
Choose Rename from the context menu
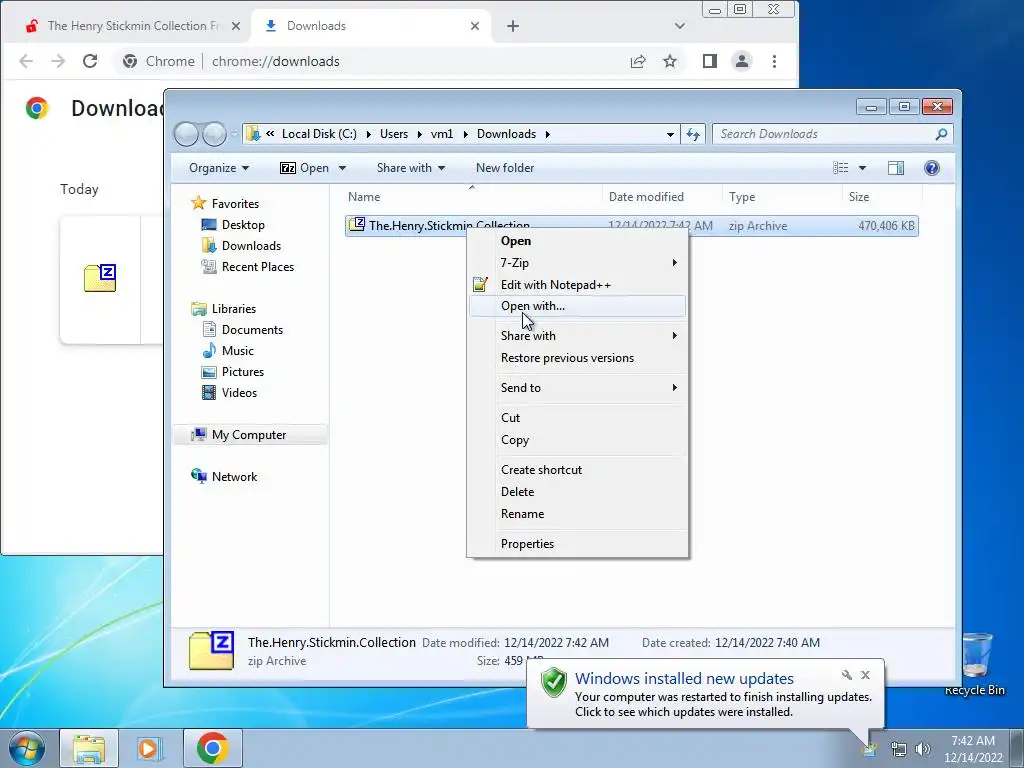[x=577, y=514]
